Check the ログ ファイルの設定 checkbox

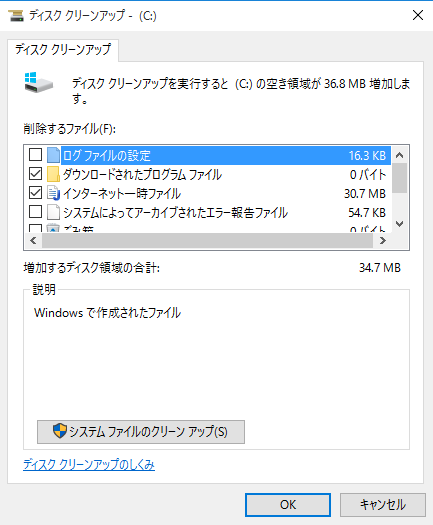(x=35, y=155)
